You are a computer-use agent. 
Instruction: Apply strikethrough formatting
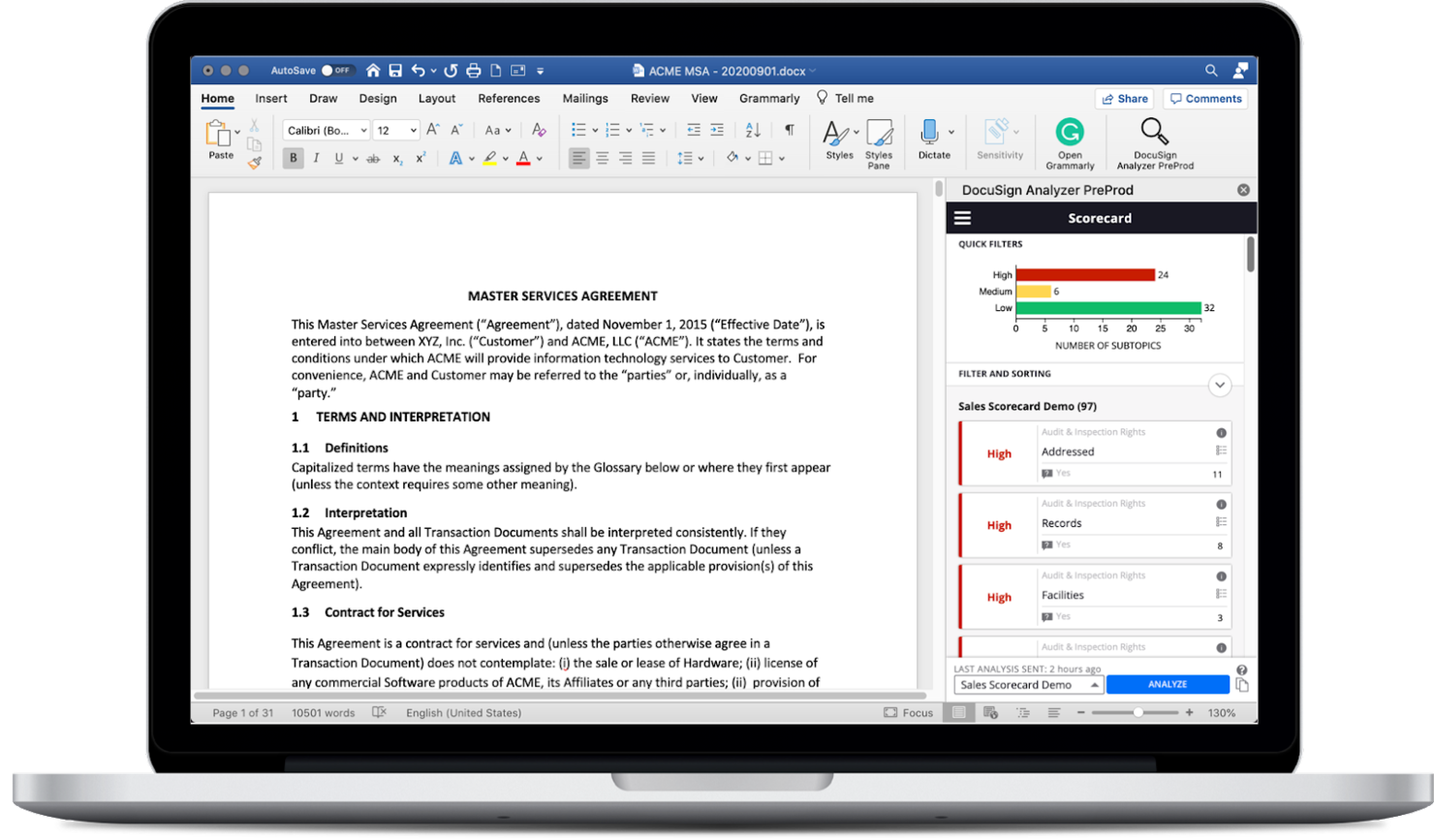(373, 158)
